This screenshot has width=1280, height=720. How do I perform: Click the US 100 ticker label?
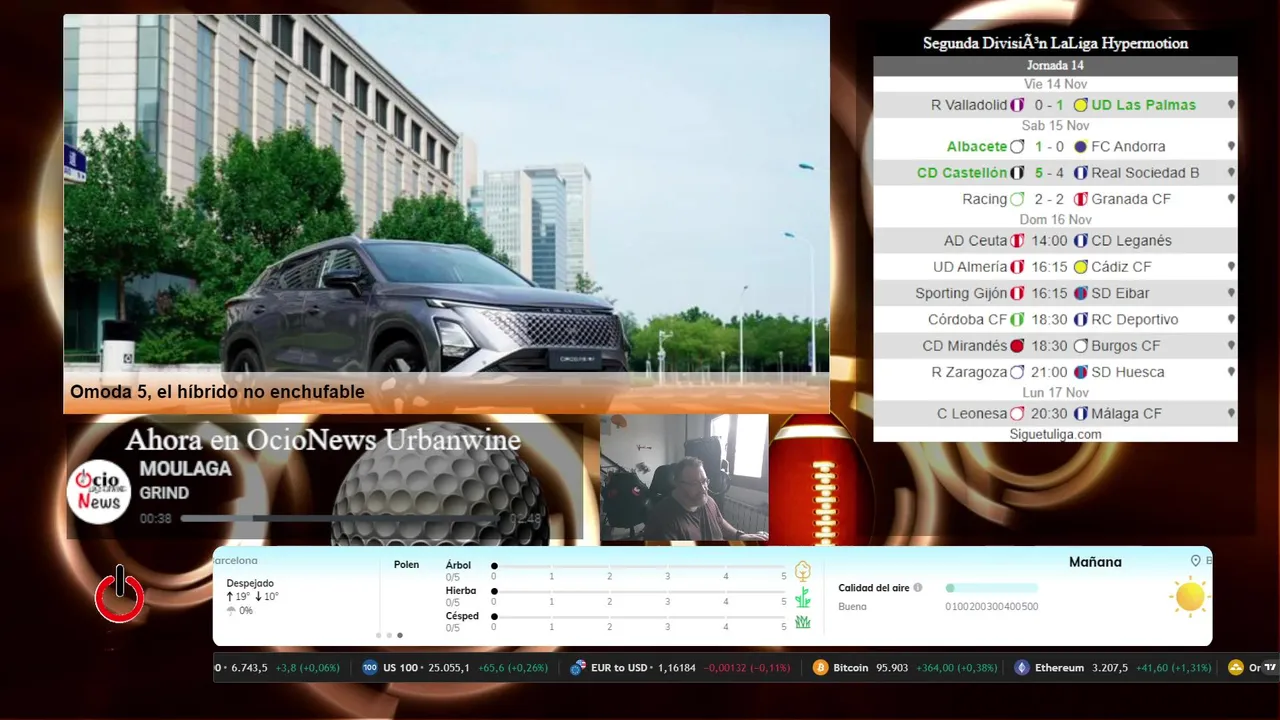(400, 668)
